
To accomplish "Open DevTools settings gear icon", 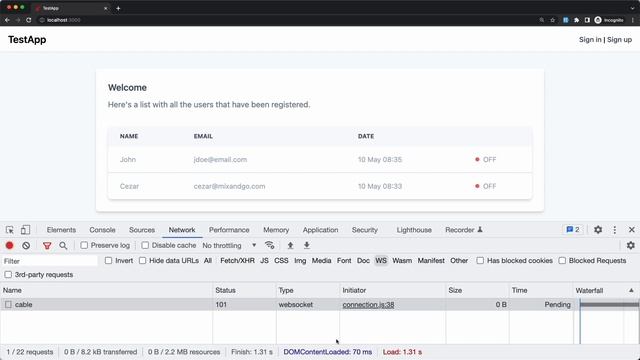I will (598, 229).
